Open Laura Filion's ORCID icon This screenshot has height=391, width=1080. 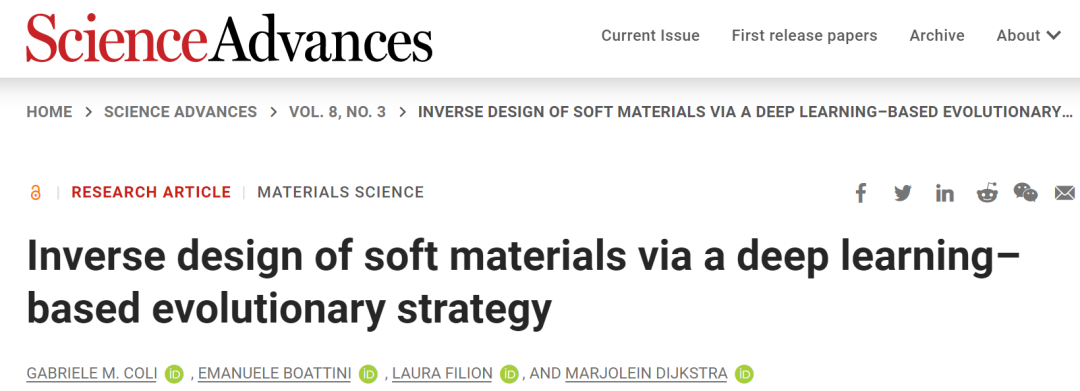coord(509,374)
